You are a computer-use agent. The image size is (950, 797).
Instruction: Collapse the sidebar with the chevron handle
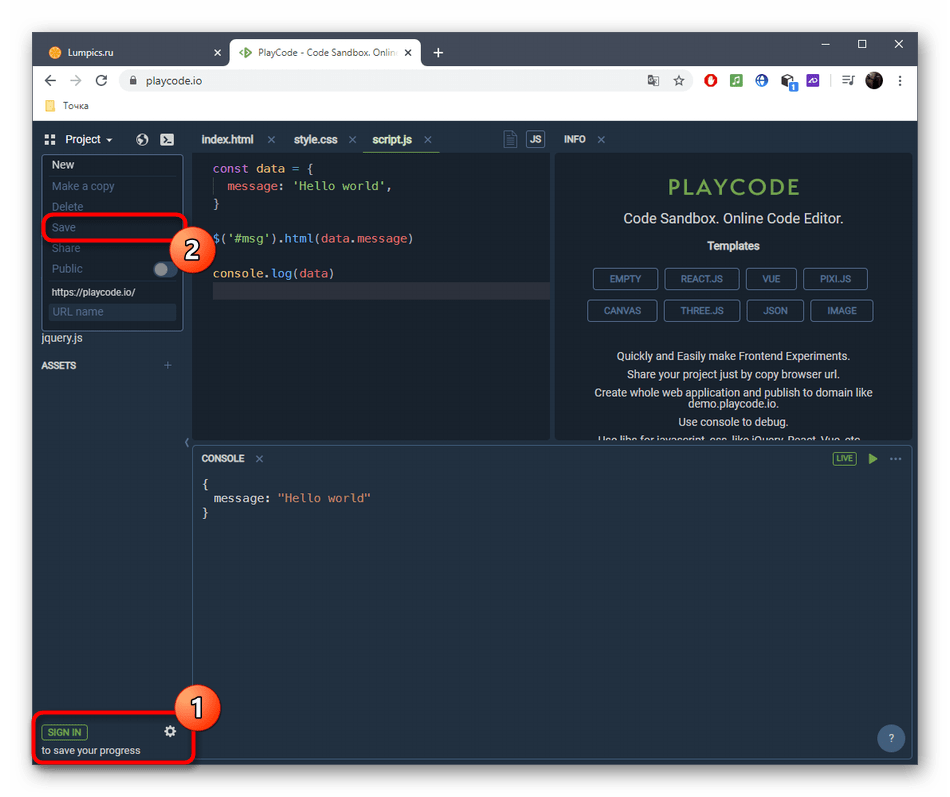[187, 442]
